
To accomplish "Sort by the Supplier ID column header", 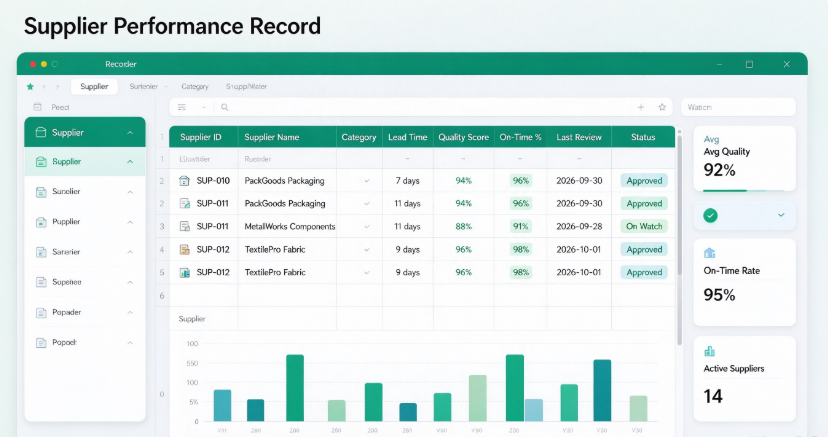I will (203, 137).
